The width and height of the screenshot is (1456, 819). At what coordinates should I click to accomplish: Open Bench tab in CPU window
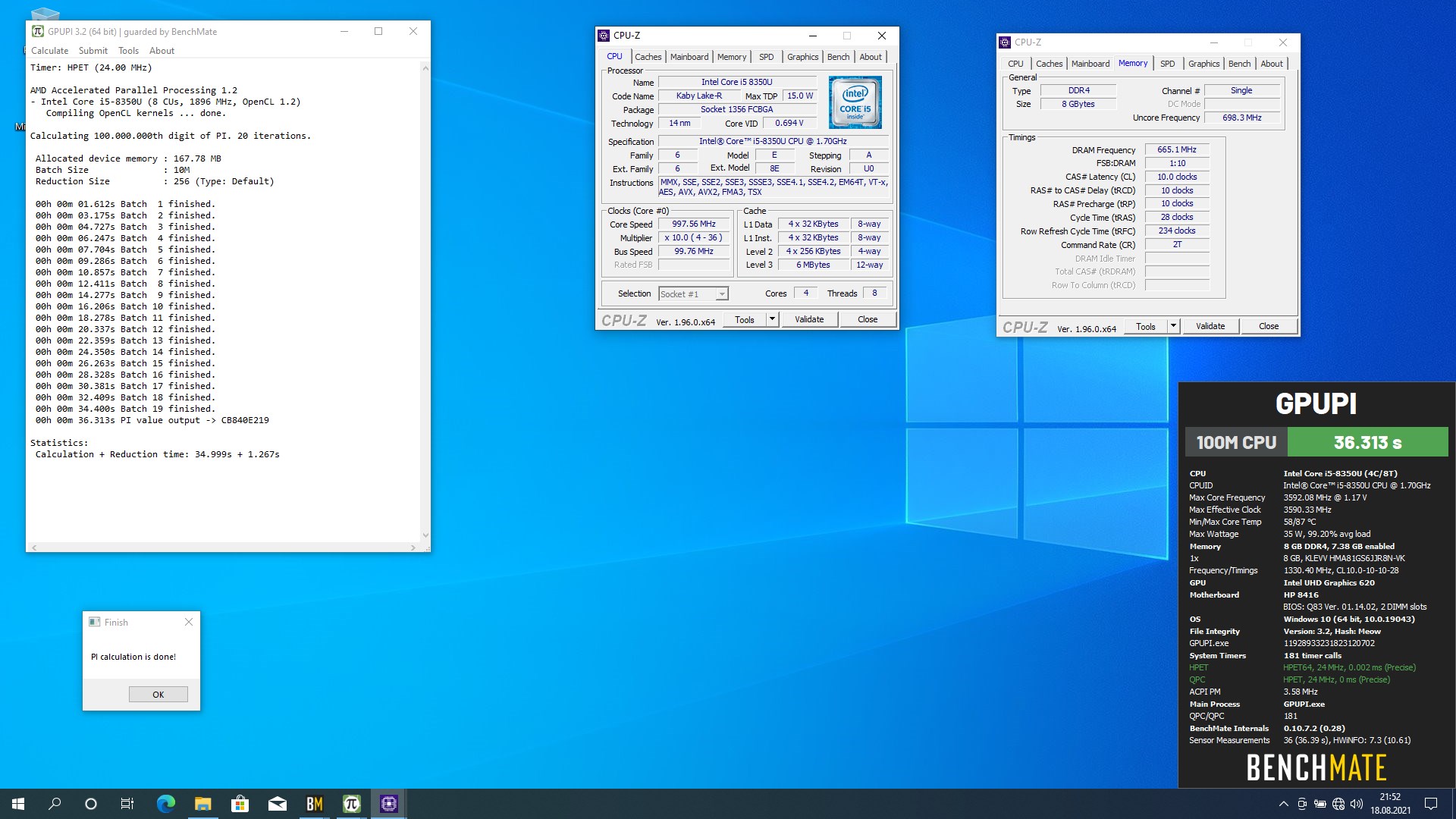coord(838,57)
